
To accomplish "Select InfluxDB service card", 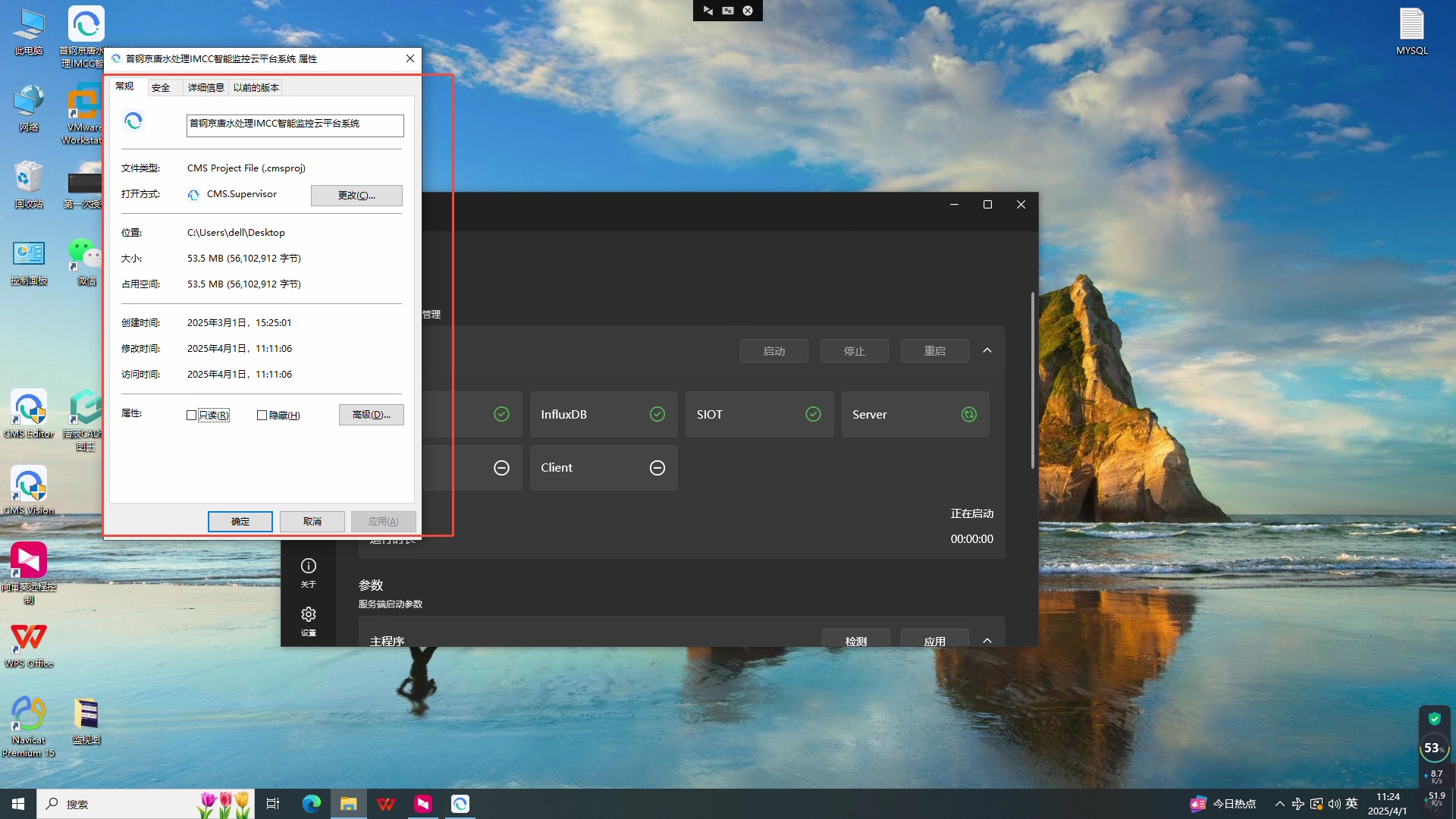I will [x=604, y=415].
